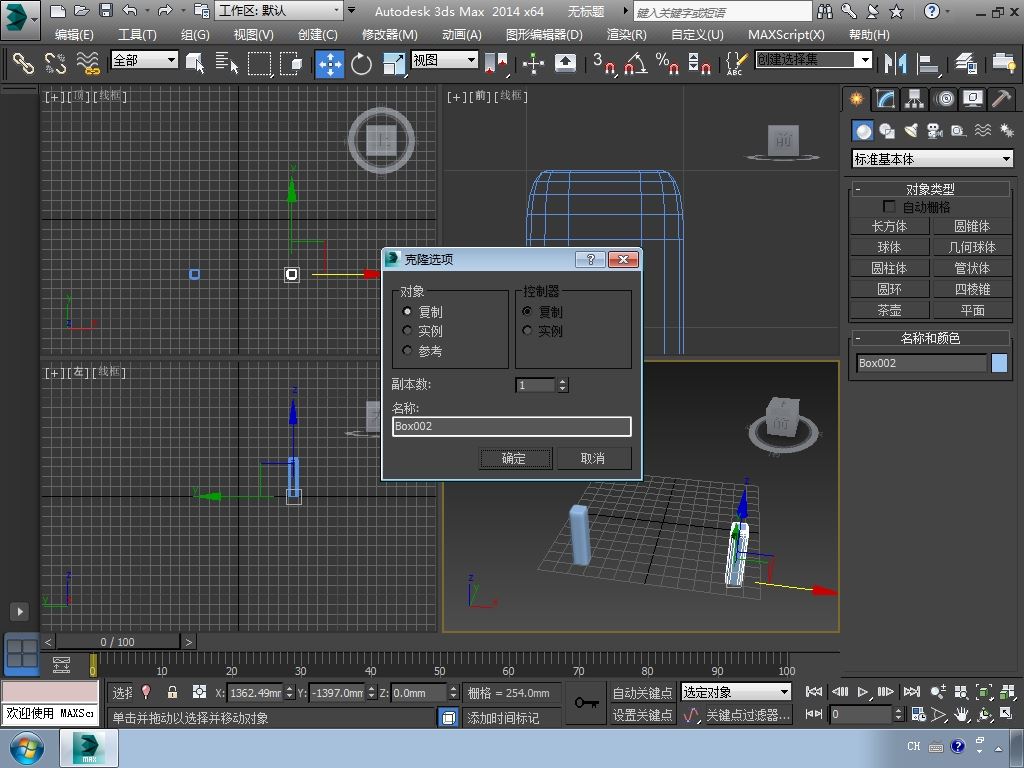The image size is (1024, 768).
Task: Open the 全部 selection filter dropdown
Action: [144, 60]
